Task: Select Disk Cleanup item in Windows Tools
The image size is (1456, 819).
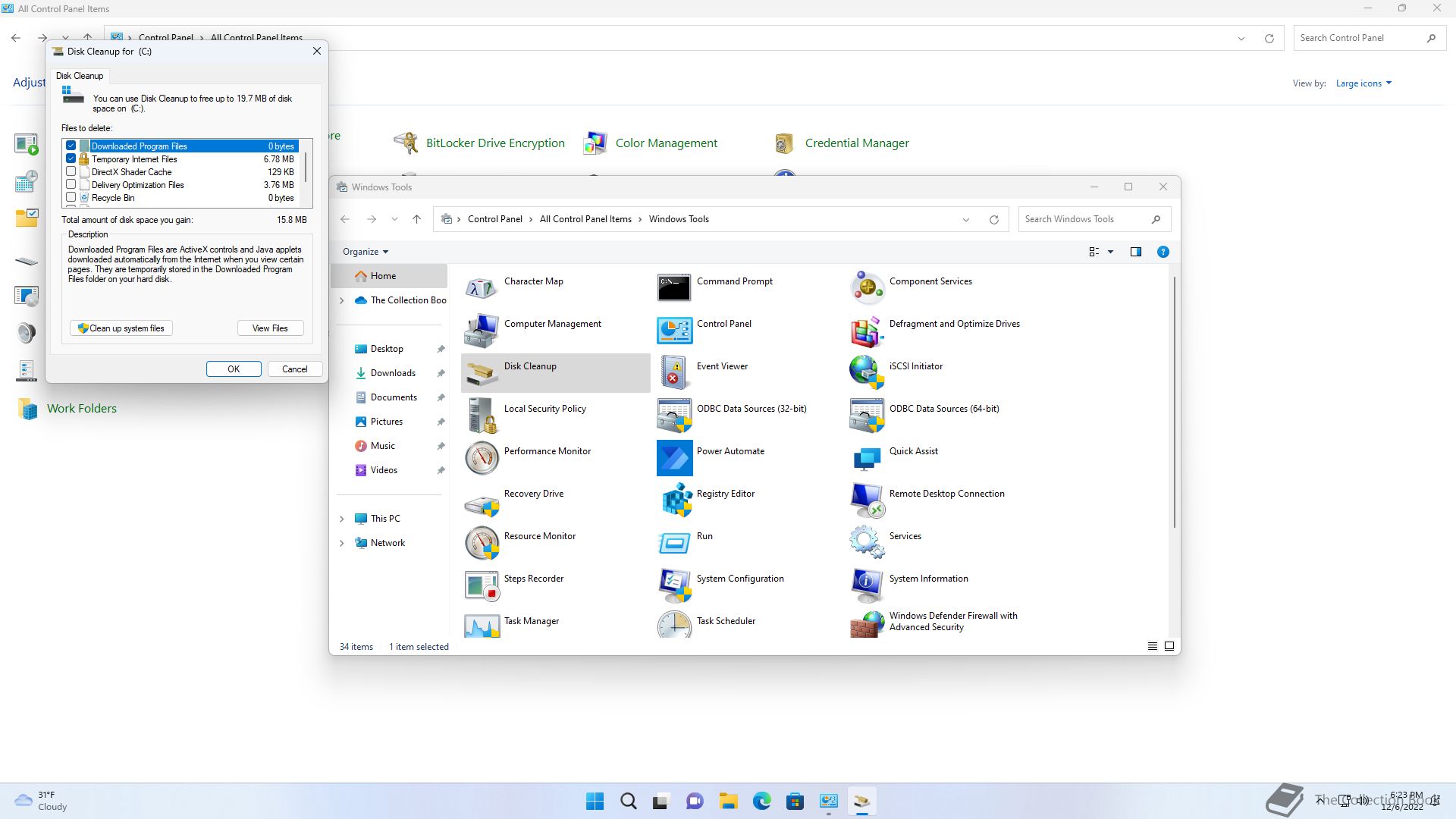Action: (555, 372)
